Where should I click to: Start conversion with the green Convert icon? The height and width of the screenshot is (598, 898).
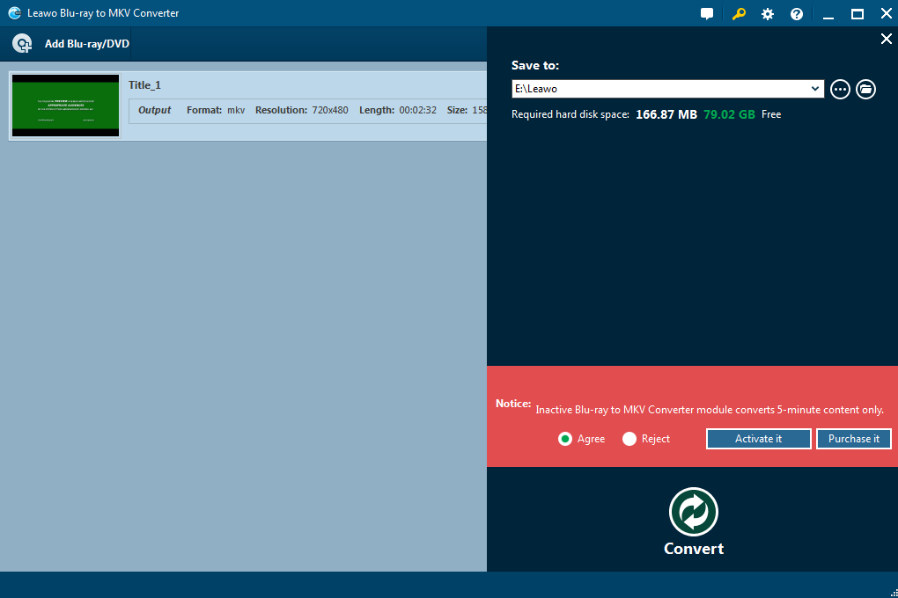(x=693, y=511)
